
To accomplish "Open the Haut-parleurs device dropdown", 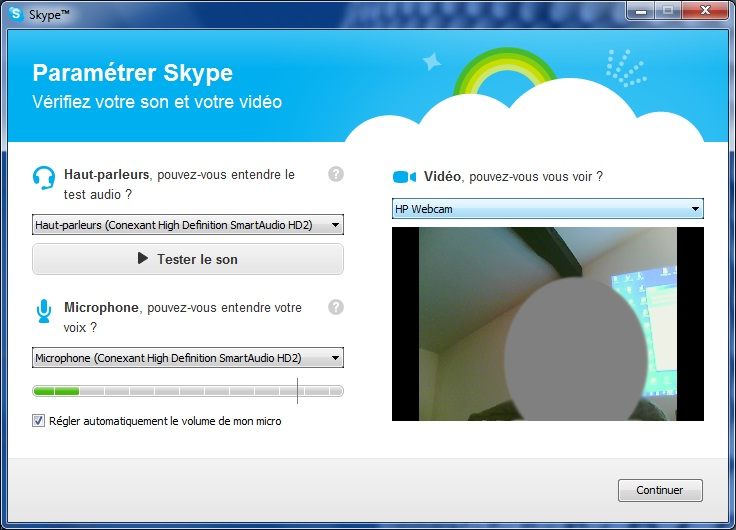I will pos(188,225).
